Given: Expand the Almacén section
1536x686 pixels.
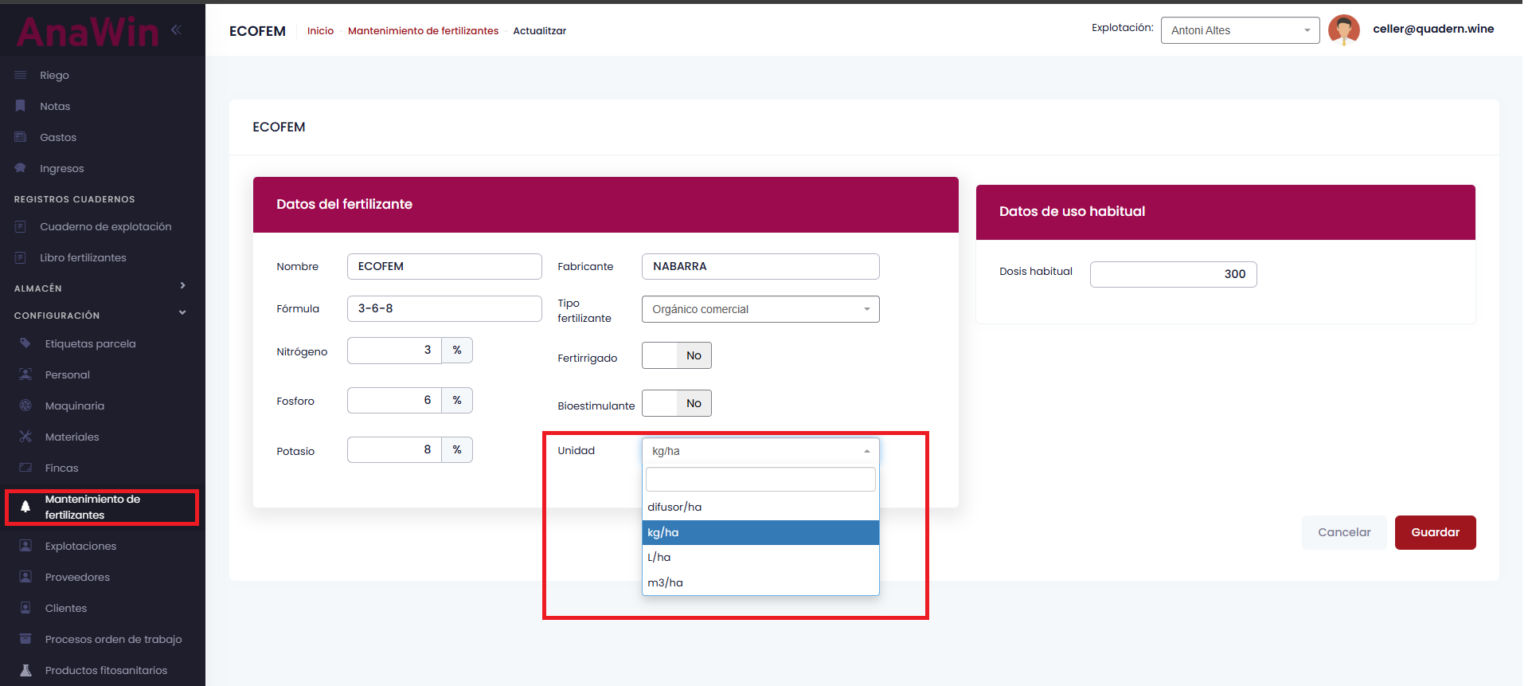Looking at the screenshot, I should (x=182, y=286).
